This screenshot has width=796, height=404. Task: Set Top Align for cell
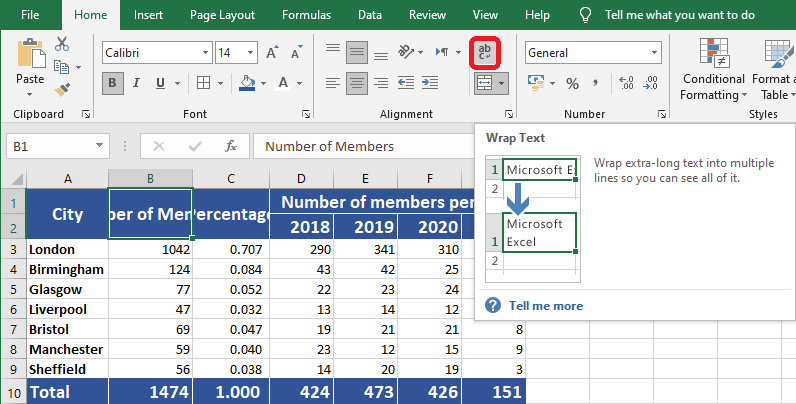pos(333,50)
